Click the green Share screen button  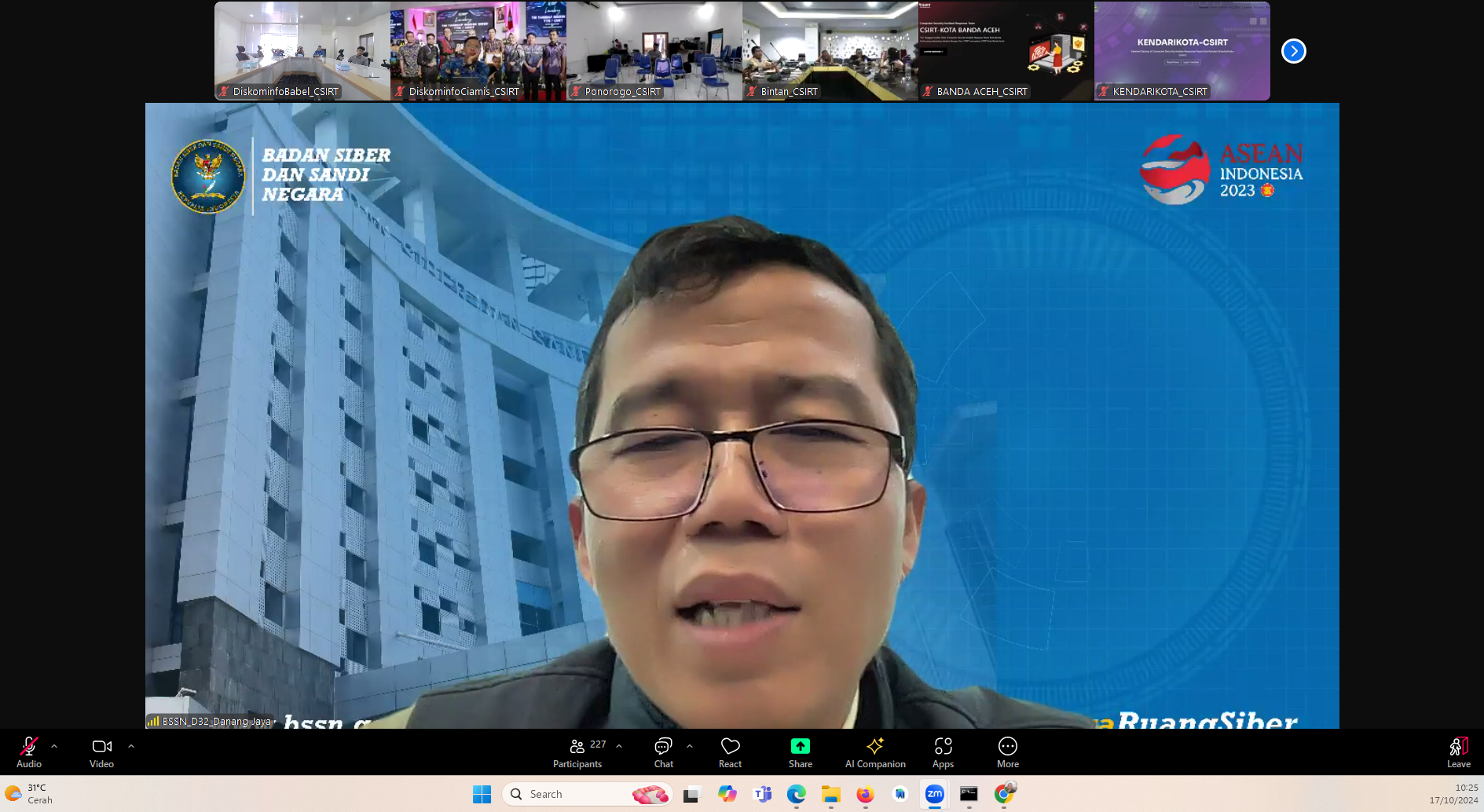pos(800,752)
